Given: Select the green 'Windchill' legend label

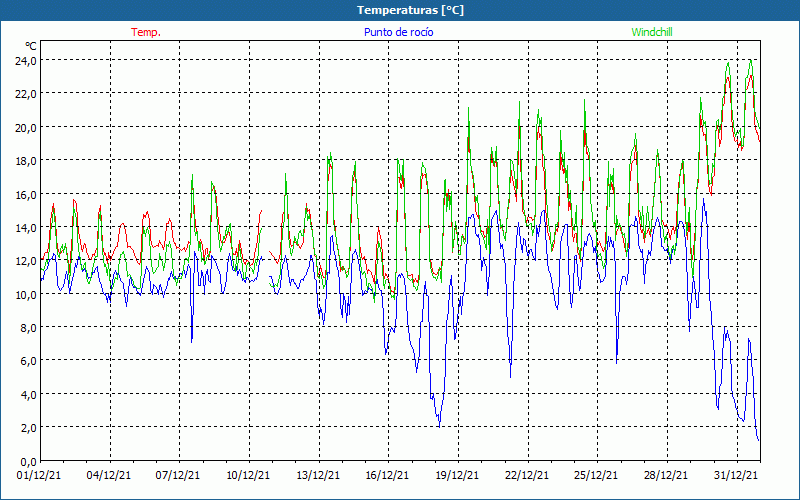Looking at the screenshot, I should pos(652,32).
